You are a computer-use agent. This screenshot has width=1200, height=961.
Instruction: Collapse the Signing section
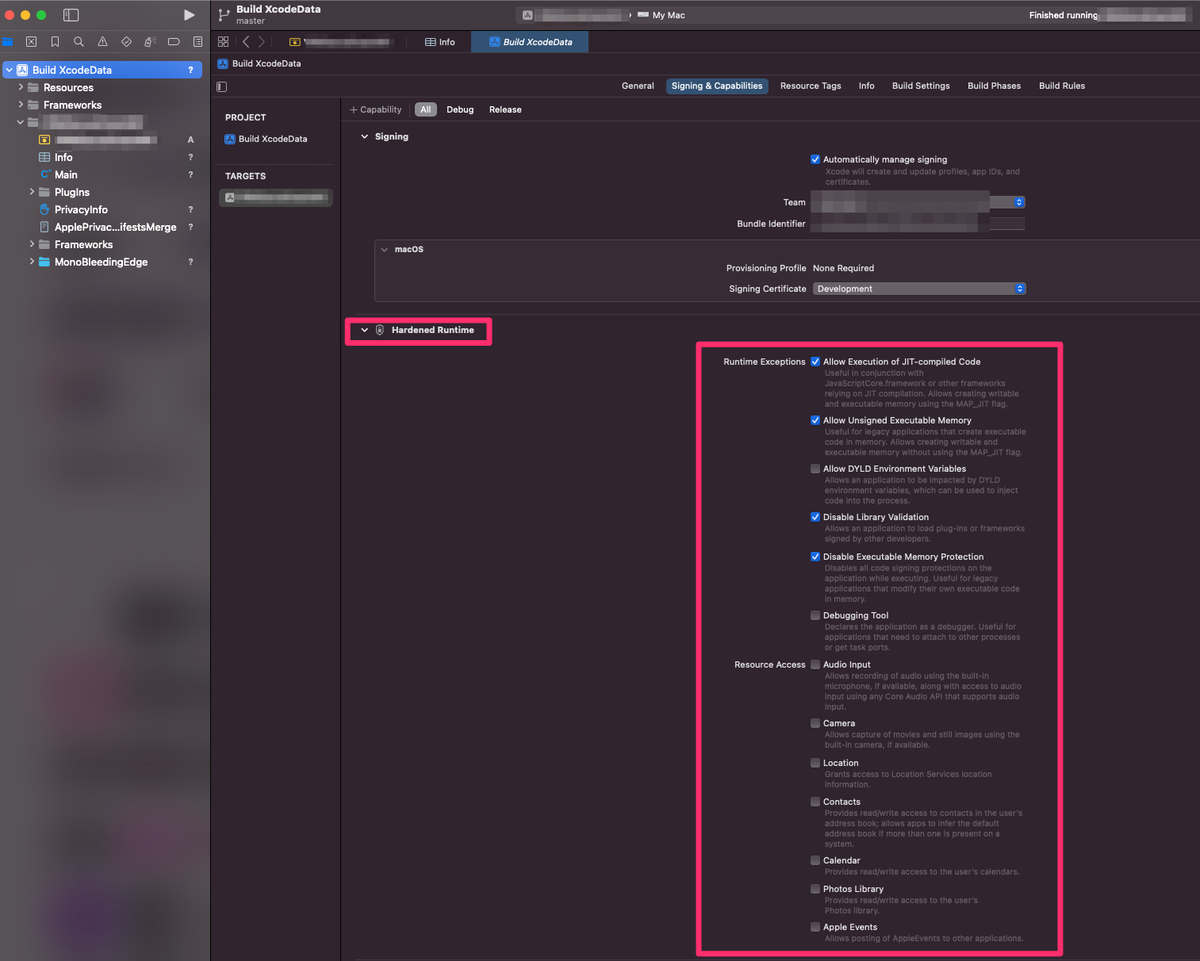tap(364, 137)
